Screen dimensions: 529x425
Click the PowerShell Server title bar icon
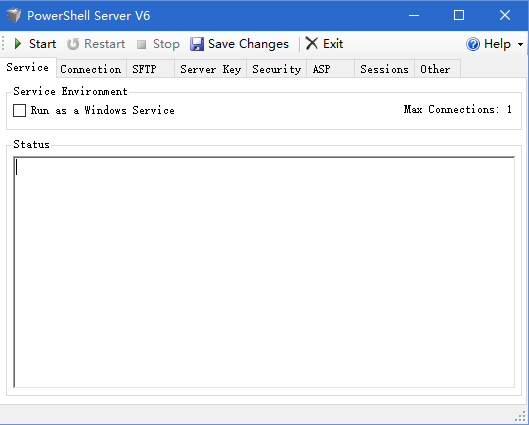click(13, 16)
